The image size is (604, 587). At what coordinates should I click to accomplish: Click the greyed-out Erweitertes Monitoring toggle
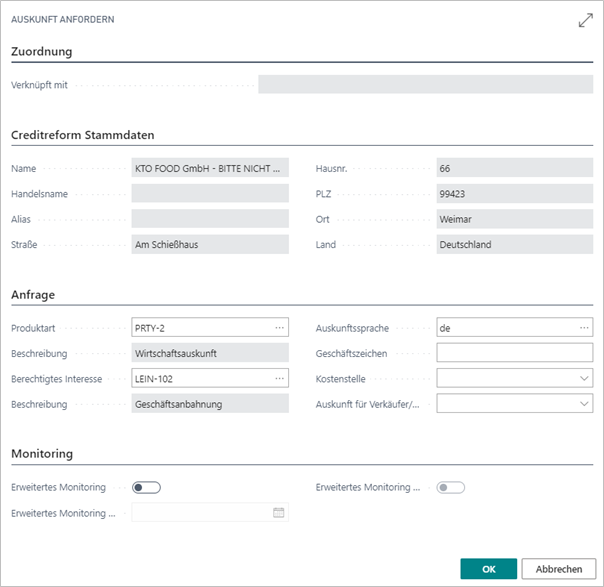(x=451, y=487)
